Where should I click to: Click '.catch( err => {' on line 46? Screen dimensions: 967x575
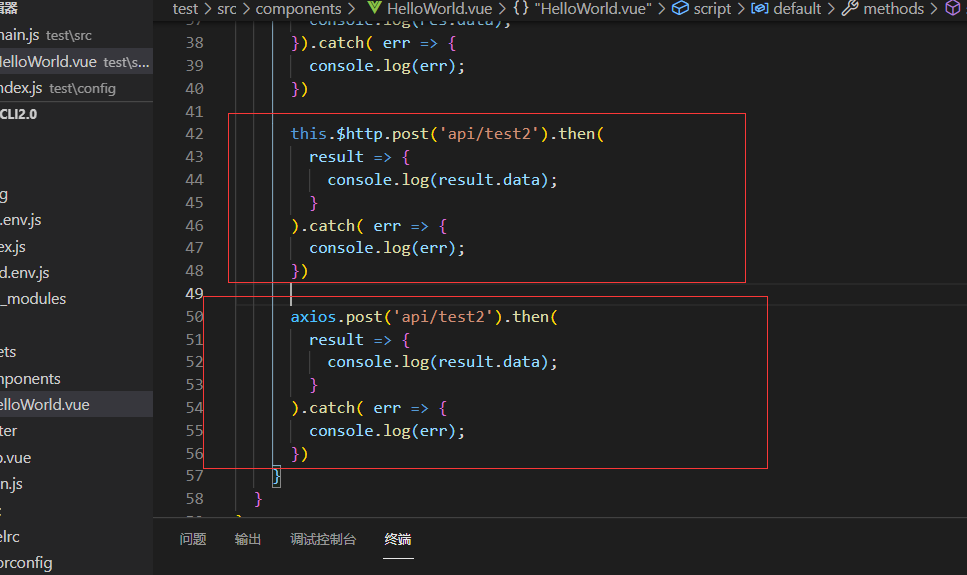374,226
